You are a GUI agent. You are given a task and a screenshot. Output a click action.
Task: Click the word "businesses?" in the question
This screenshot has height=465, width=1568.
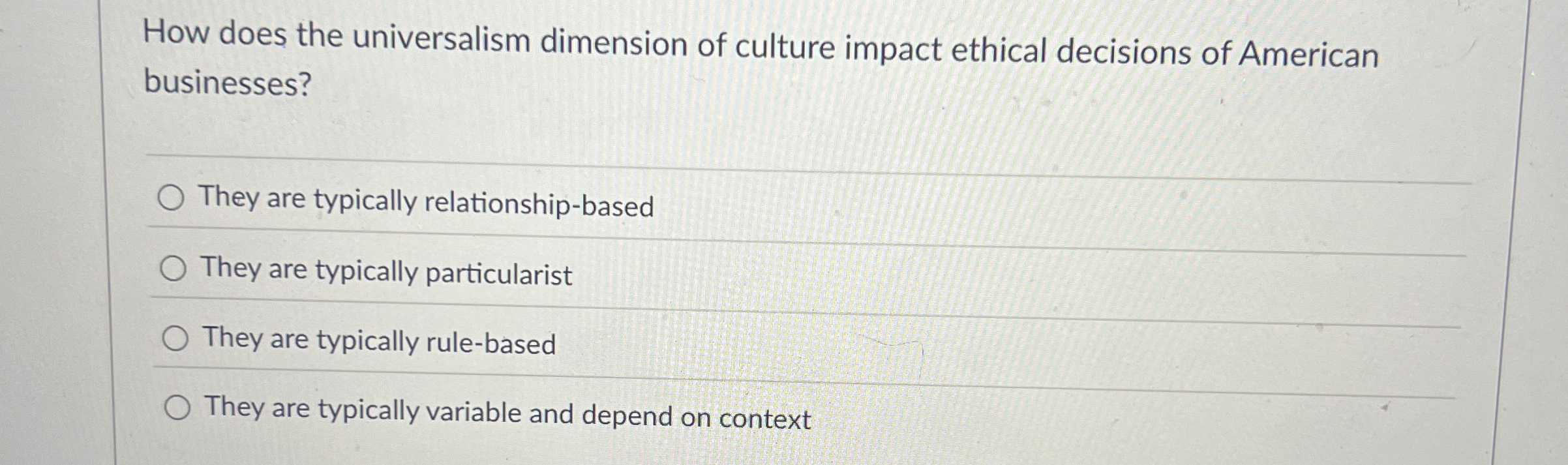[x=228, y=83]
